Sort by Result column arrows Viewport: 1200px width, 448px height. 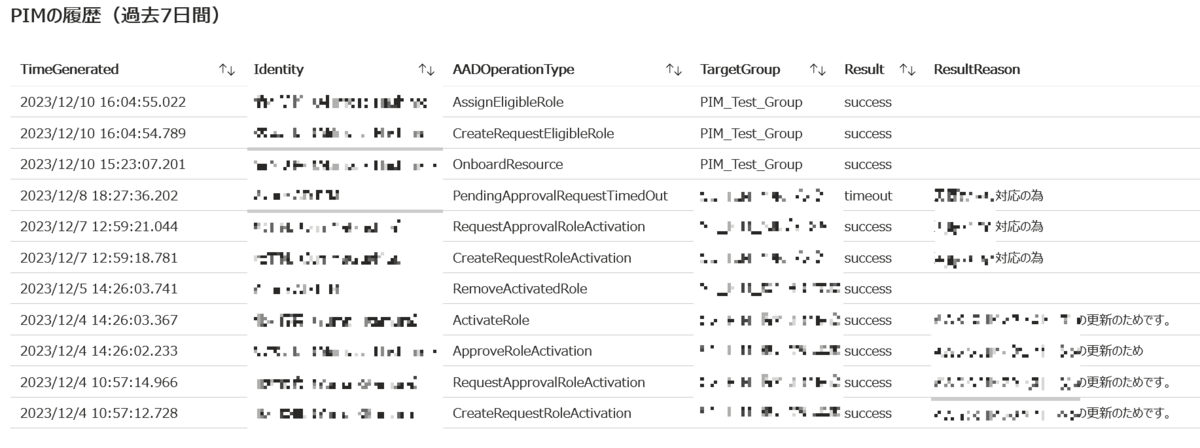coord(907,69)
